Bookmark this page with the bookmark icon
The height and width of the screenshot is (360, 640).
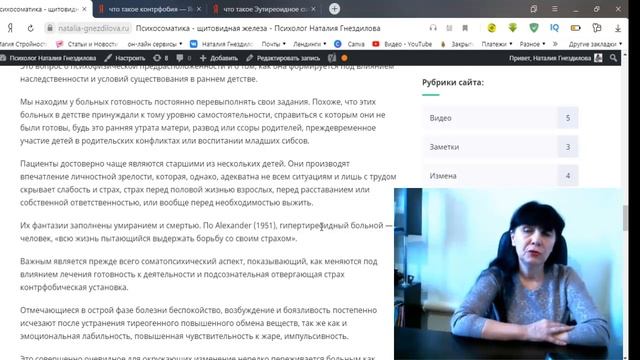tap(465, 28)
